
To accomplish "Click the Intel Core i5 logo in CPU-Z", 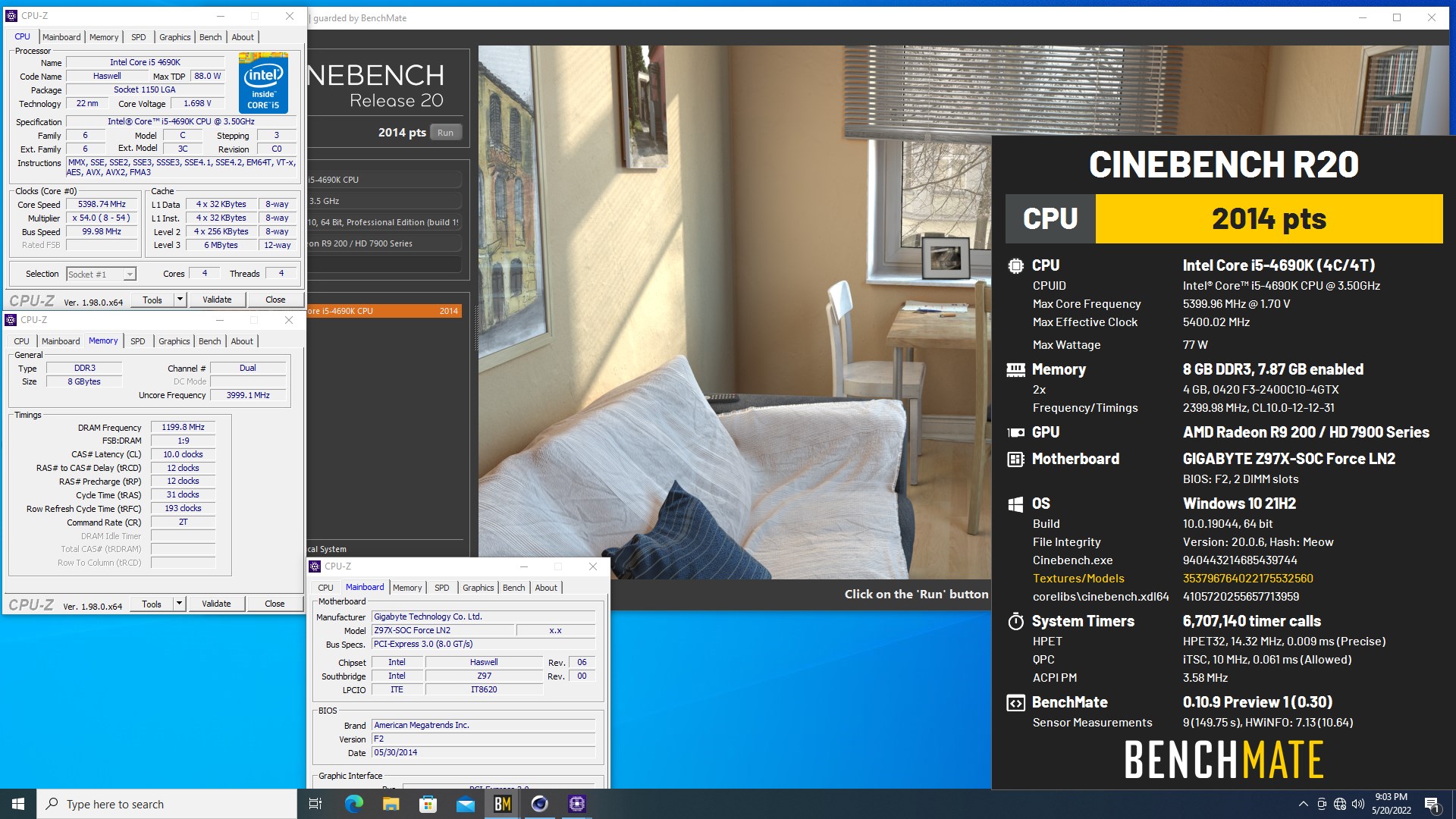I will tap(263, 83).
